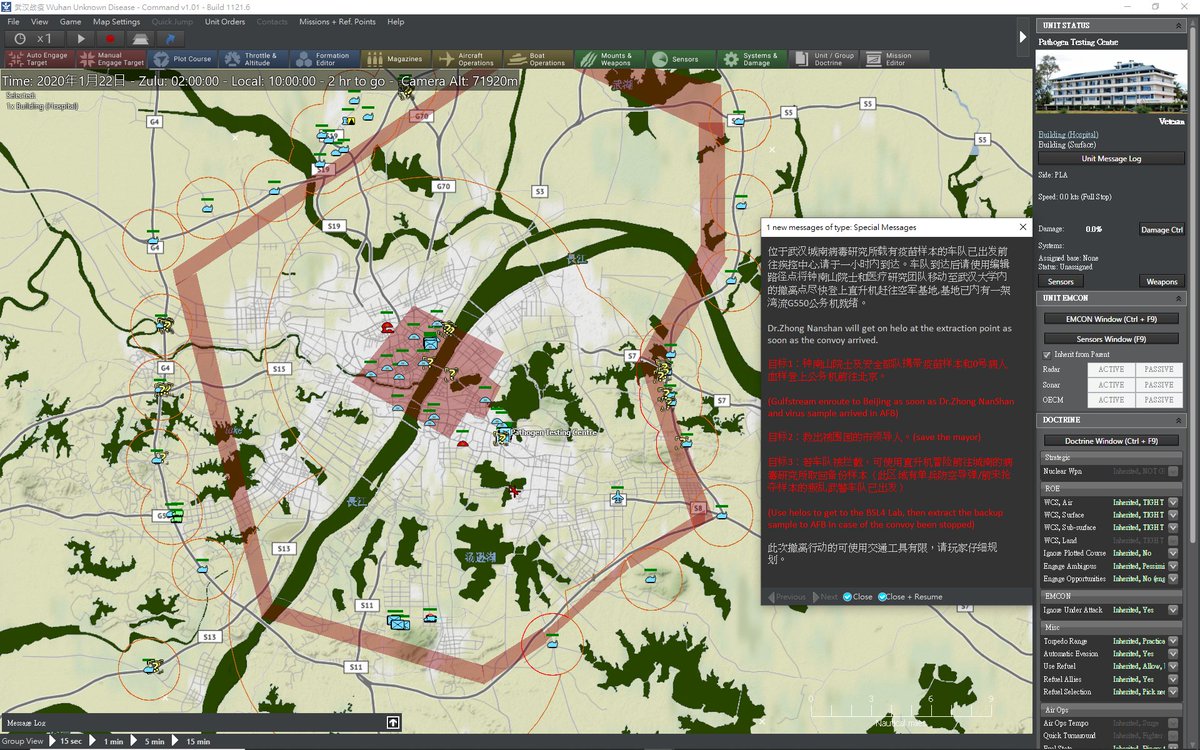Set Radar to PASSIVE
Image resolution: width=1200 pixels, height=750 pixels.
[x=1159, y=370]
